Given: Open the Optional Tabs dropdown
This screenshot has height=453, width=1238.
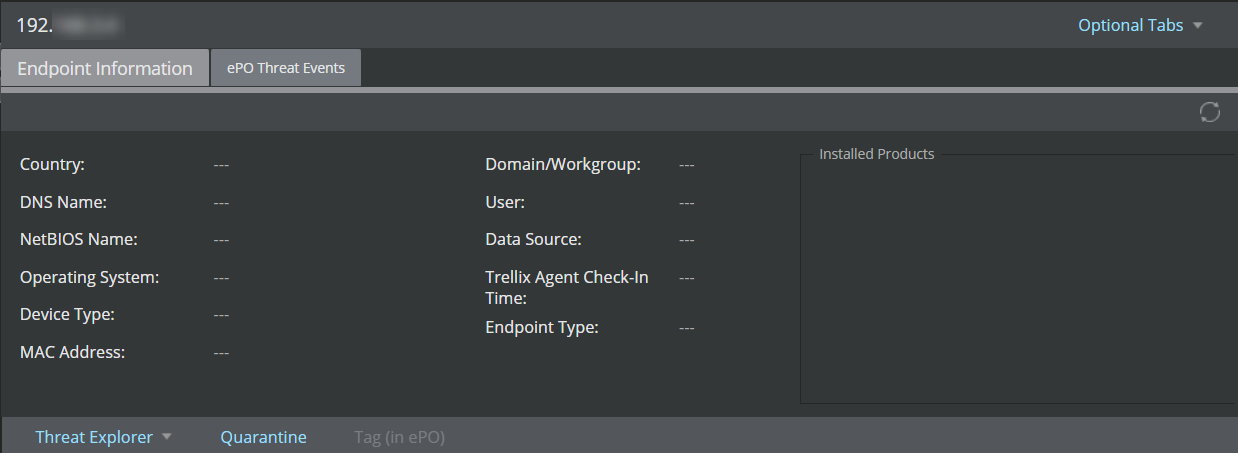Looking at the screenshot, I should (x=1140, y=25).
